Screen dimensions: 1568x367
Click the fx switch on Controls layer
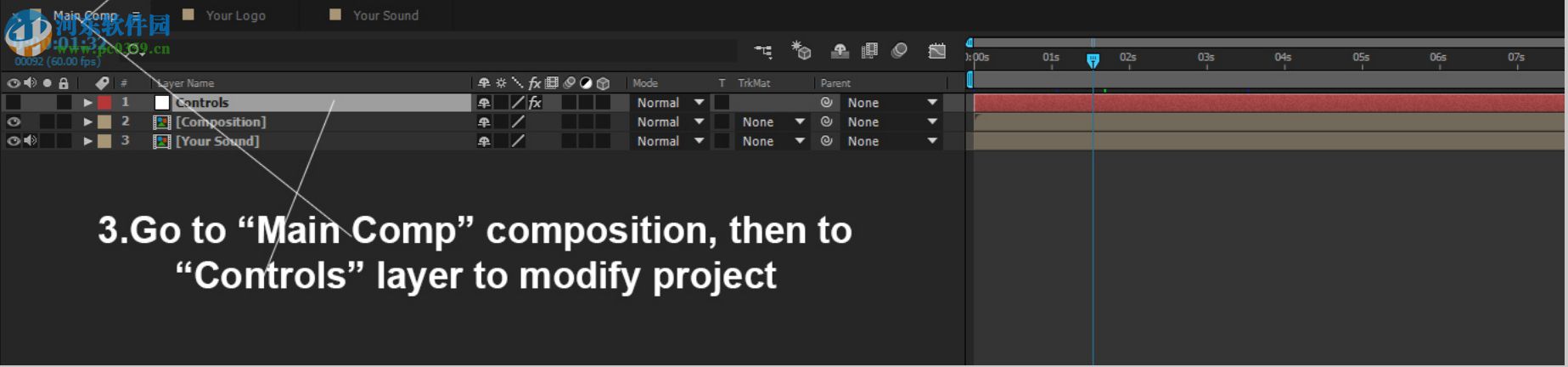535,103
